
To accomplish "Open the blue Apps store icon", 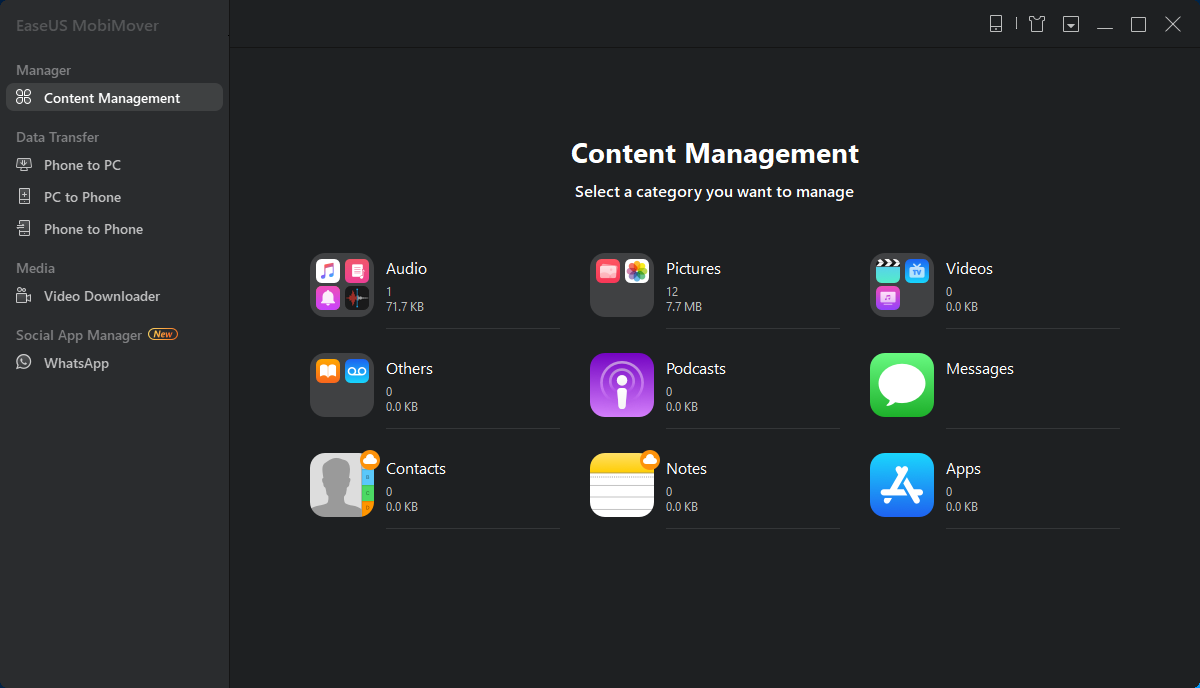I will tap(902, 485).
